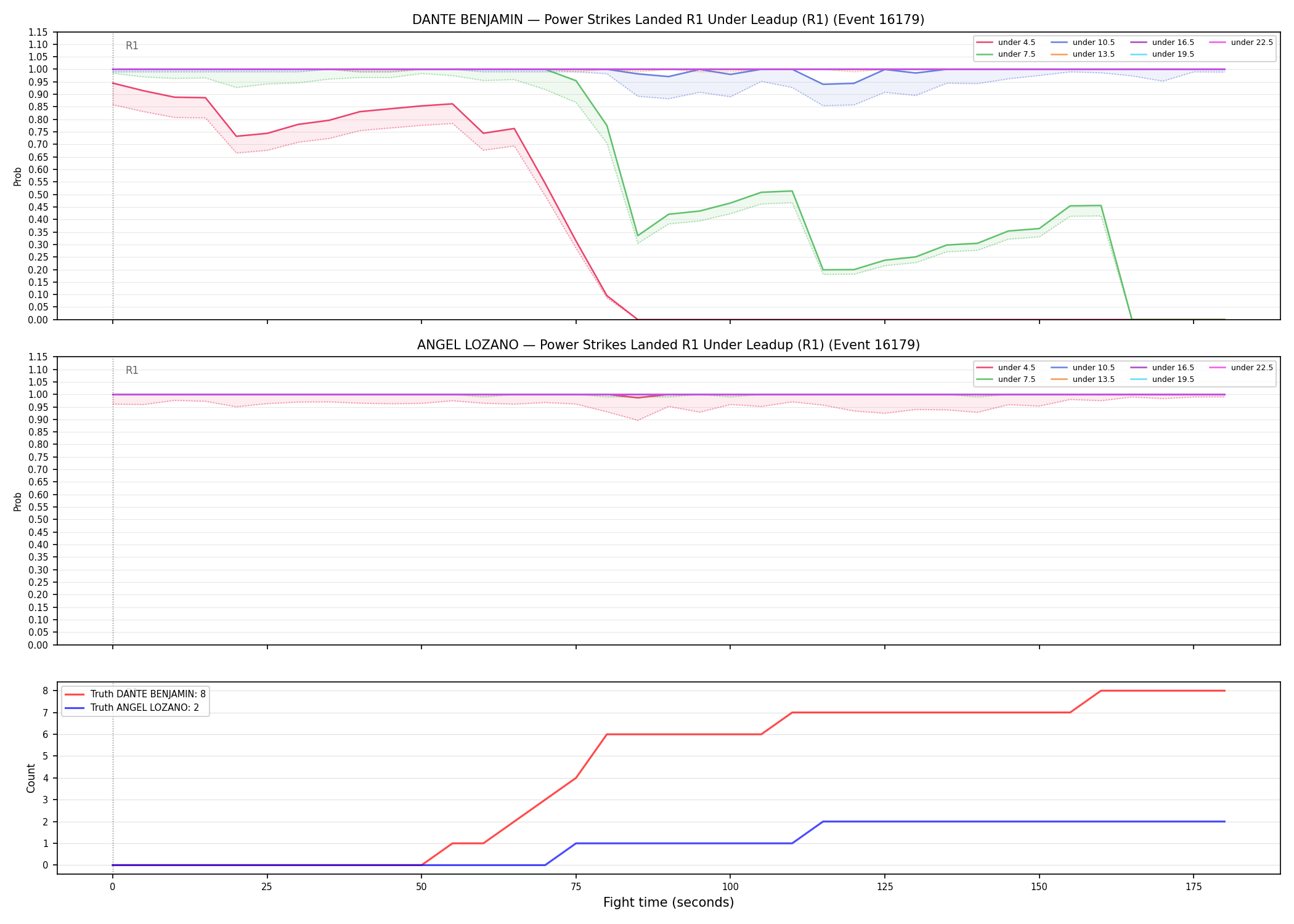Click the 'R1' round marker in Angel Lozano chart

(132, 370)
